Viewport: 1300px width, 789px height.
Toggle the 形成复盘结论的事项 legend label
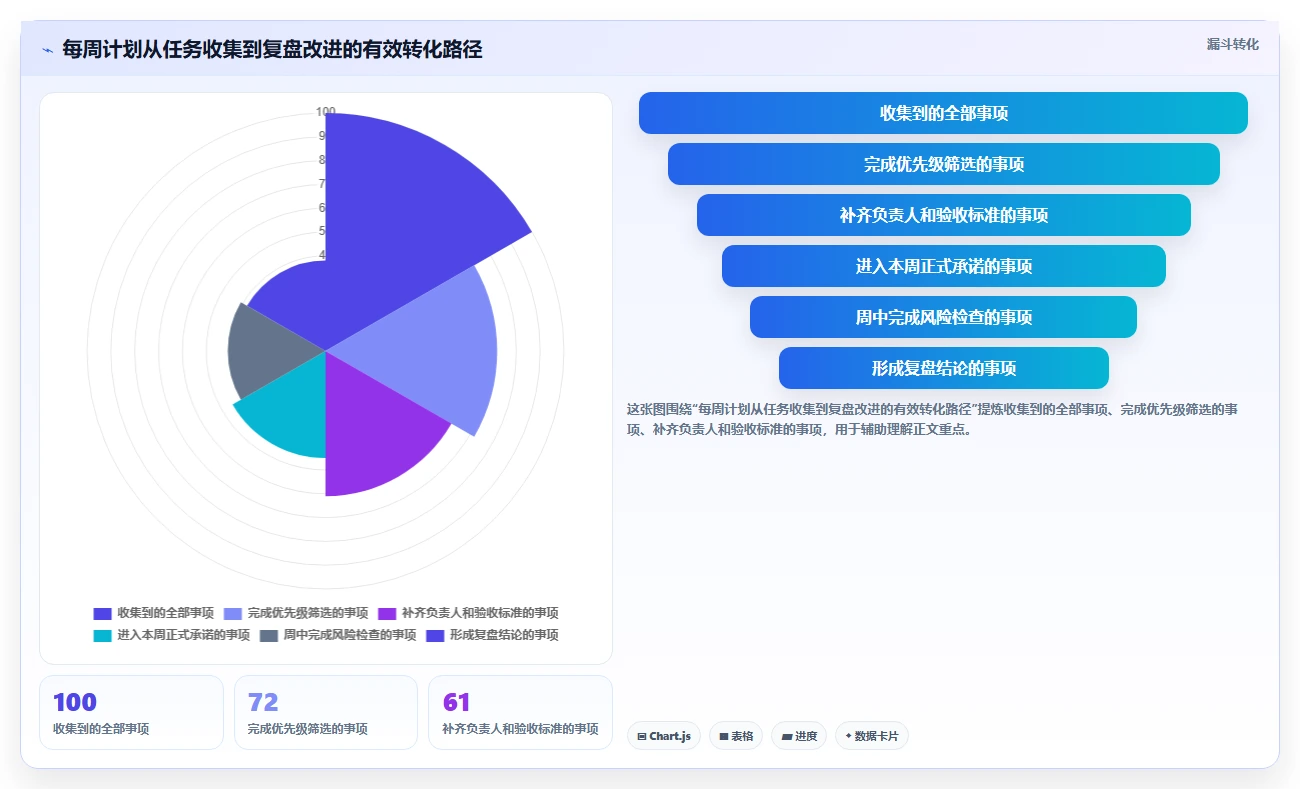[x=504, y=635]
